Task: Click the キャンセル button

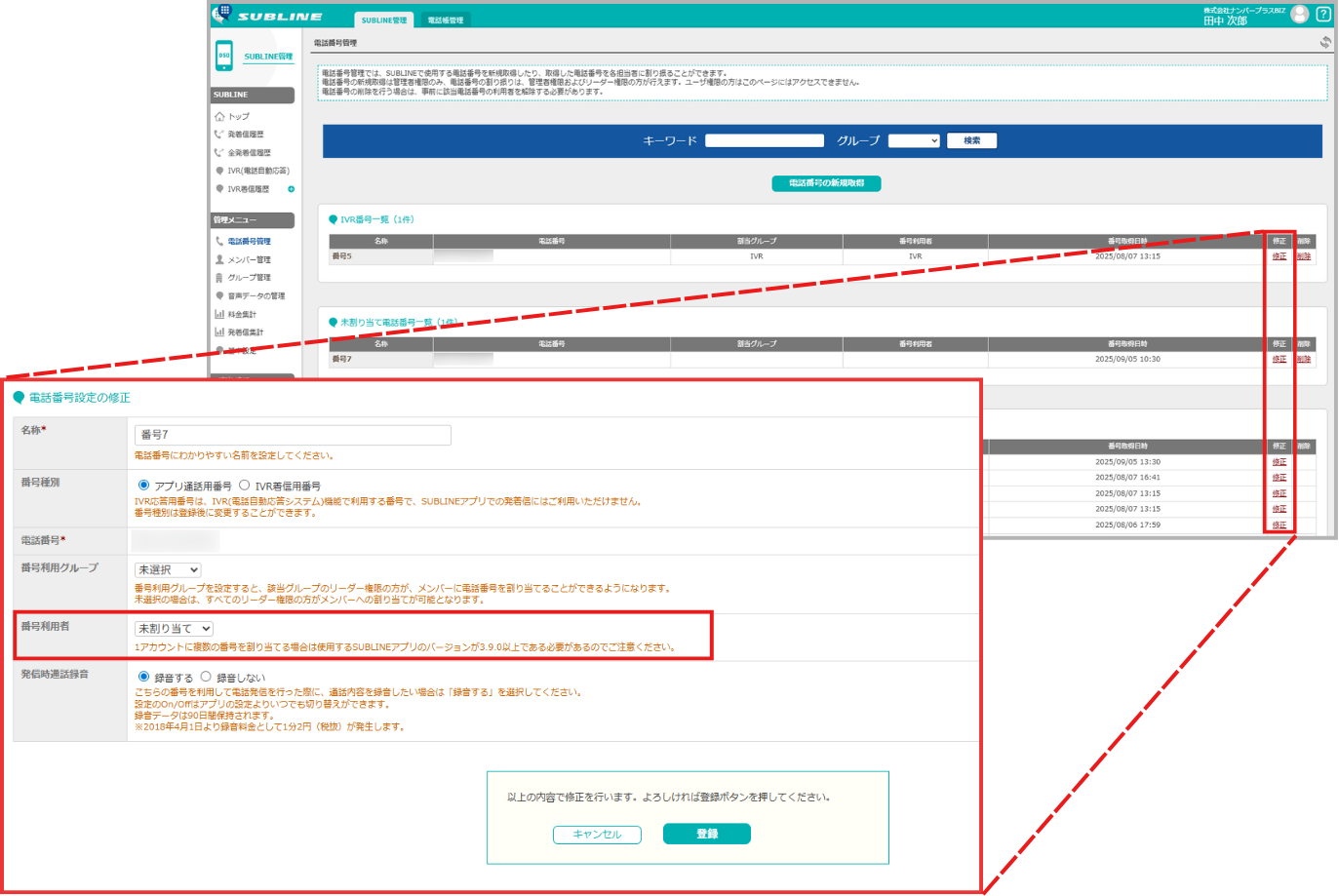Action: click(x=597, y=835)
